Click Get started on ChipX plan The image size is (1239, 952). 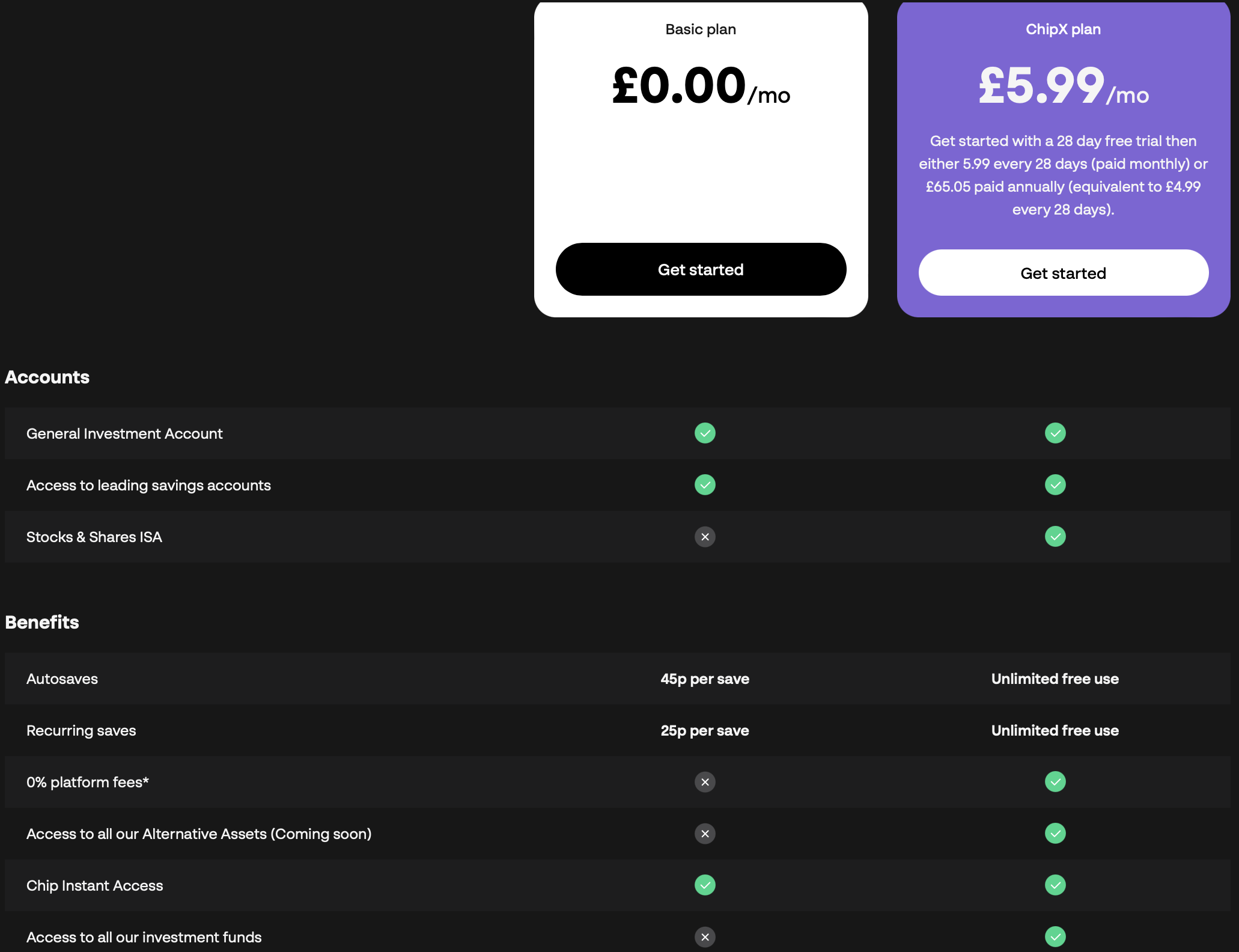(1063, 273)
